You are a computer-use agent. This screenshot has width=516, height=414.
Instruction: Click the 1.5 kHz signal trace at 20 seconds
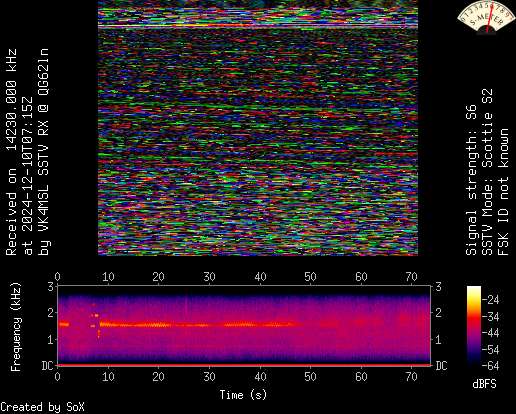coord(159,324)
